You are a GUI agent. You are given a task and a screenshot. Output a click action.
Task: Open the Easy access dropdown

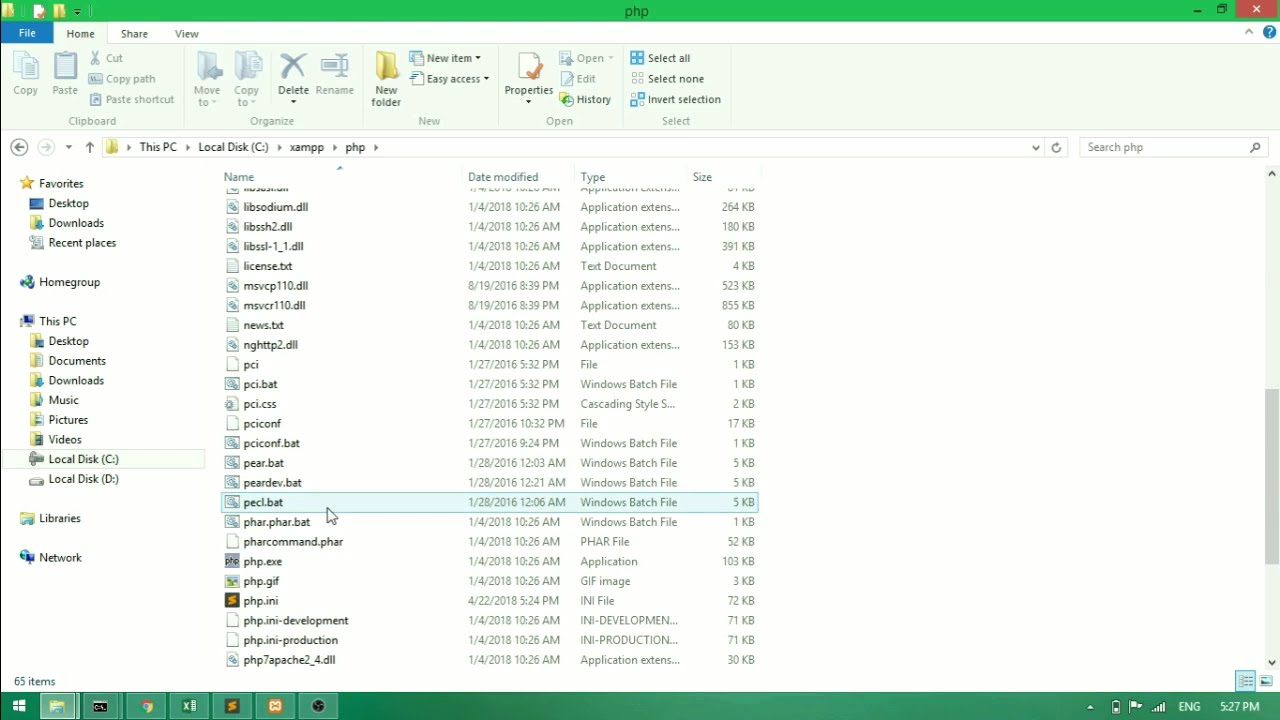point(450,79)
